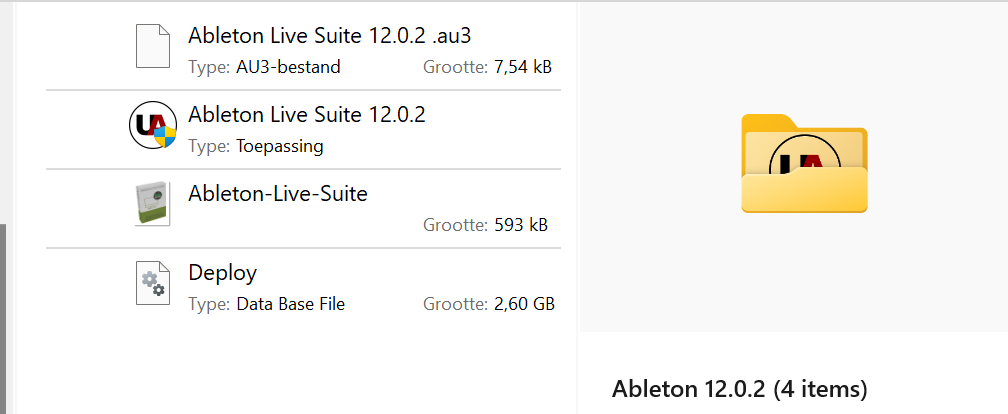Screen dimensions: 1008x414
Task: Select file named Ableton Live Suite 12.0.2 .au3
Action: [x=329, y=35]
